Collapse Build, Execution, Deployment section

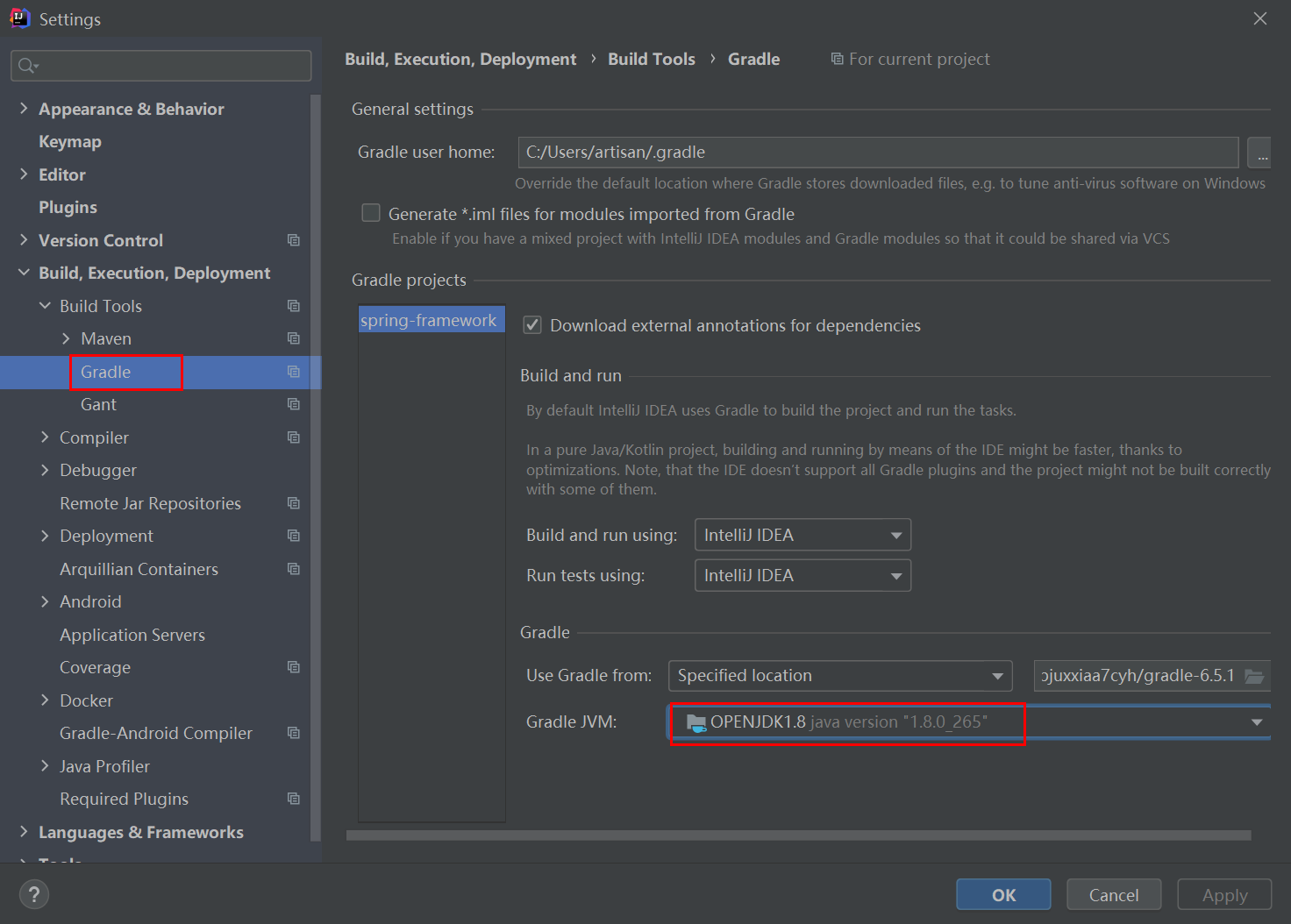click(x=24, y=273)
